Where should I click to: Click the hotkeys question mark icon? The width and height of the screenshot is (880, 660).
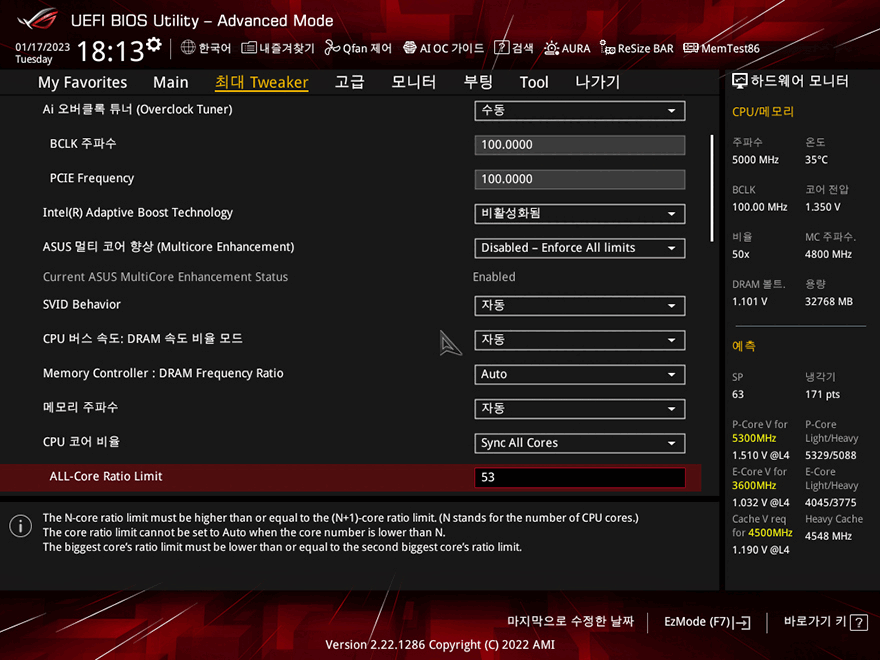[x=859, y=622]
